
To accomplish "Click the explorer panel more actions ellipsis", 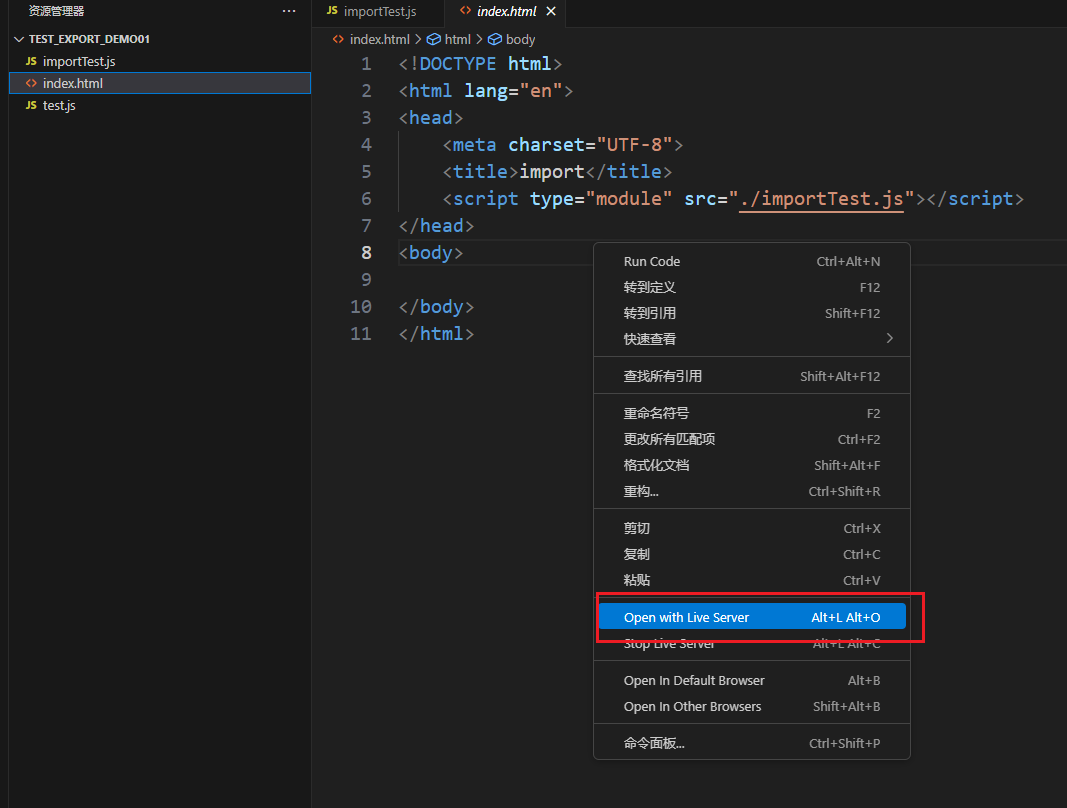I will [x=289, y=11].
